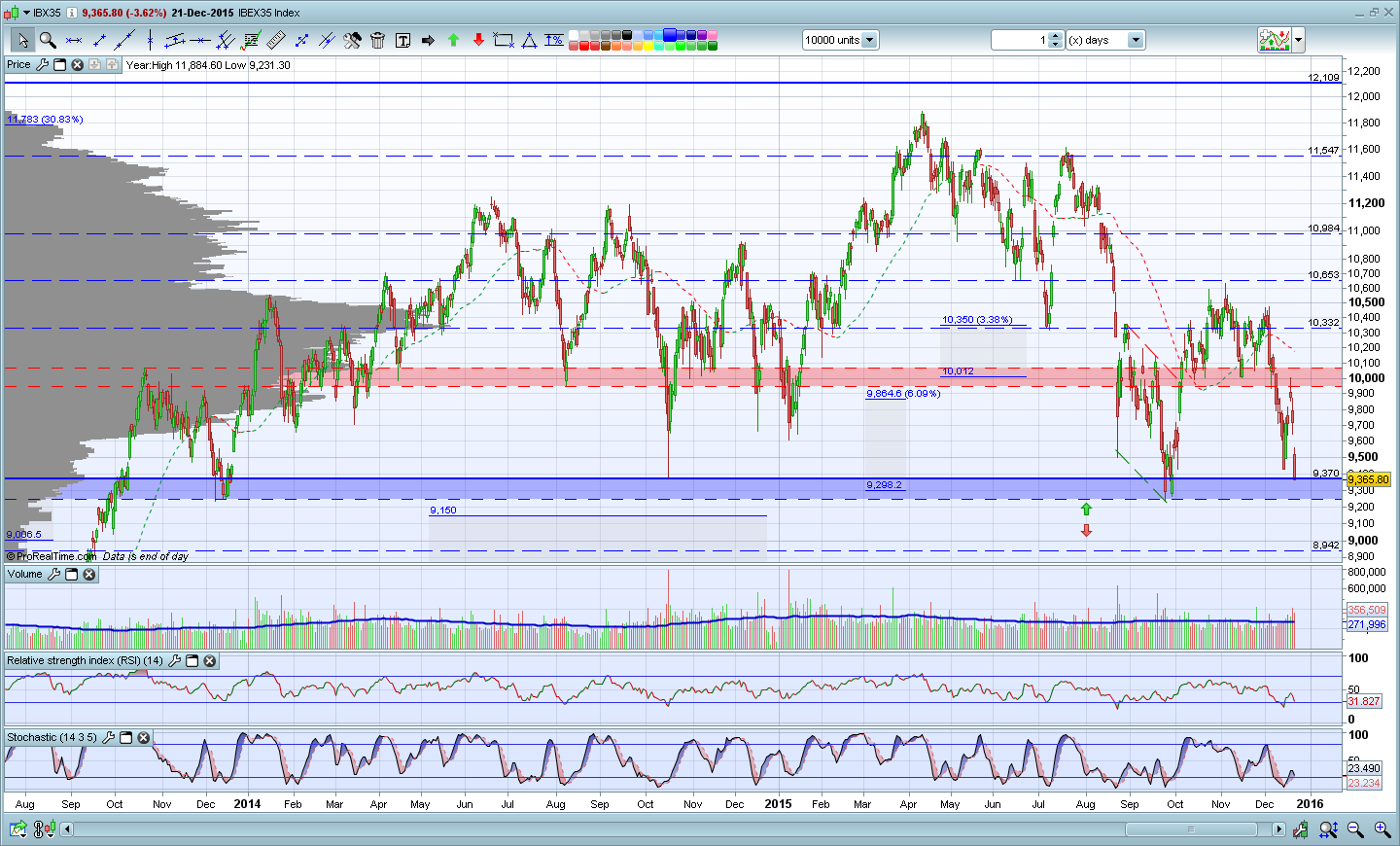
Task: Expand the add indicator dropdown arrow
Action: [x=1299, y=40]
